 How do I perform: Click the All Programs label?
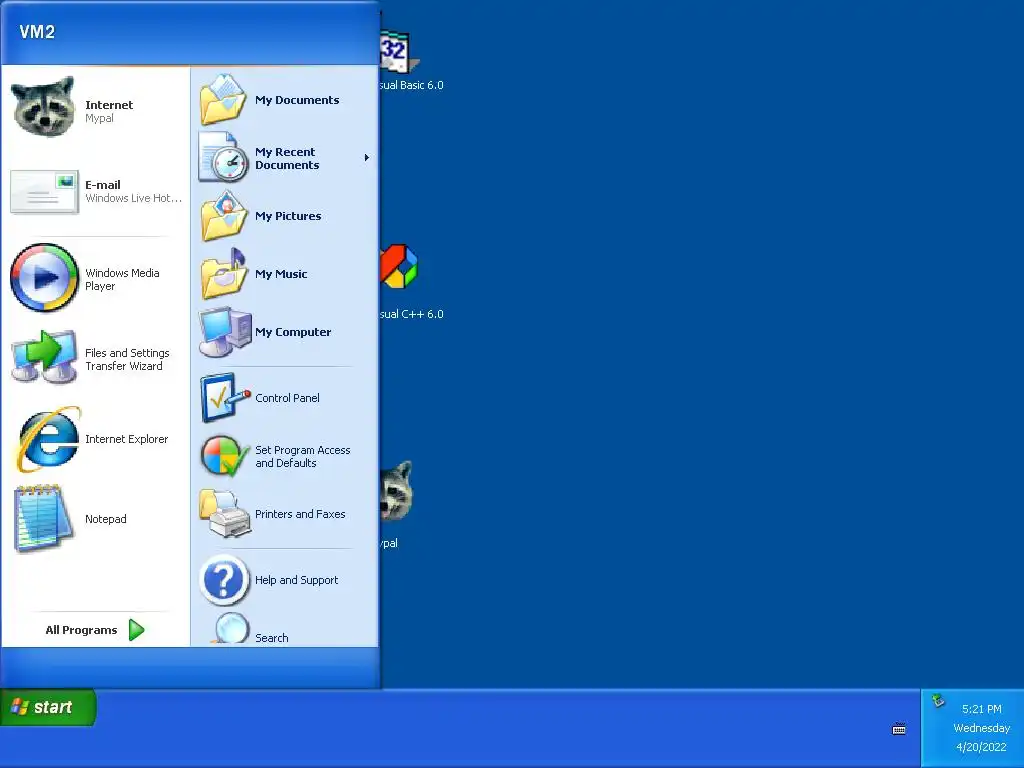pyautogui.click(x=81, y=630)
